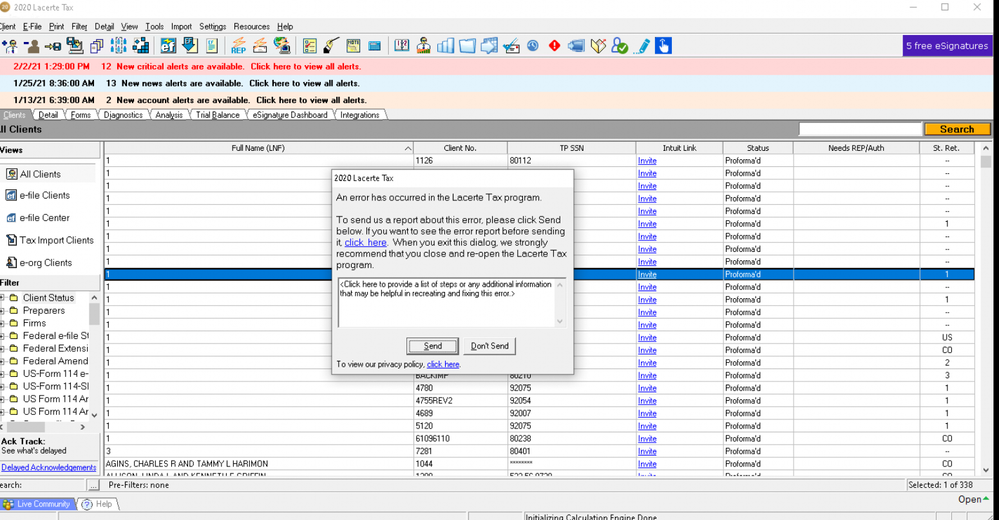The width and height of the screenshot is (999, 520).
Task: Switch to the Integrations tab
Action: tap(359, 115)
